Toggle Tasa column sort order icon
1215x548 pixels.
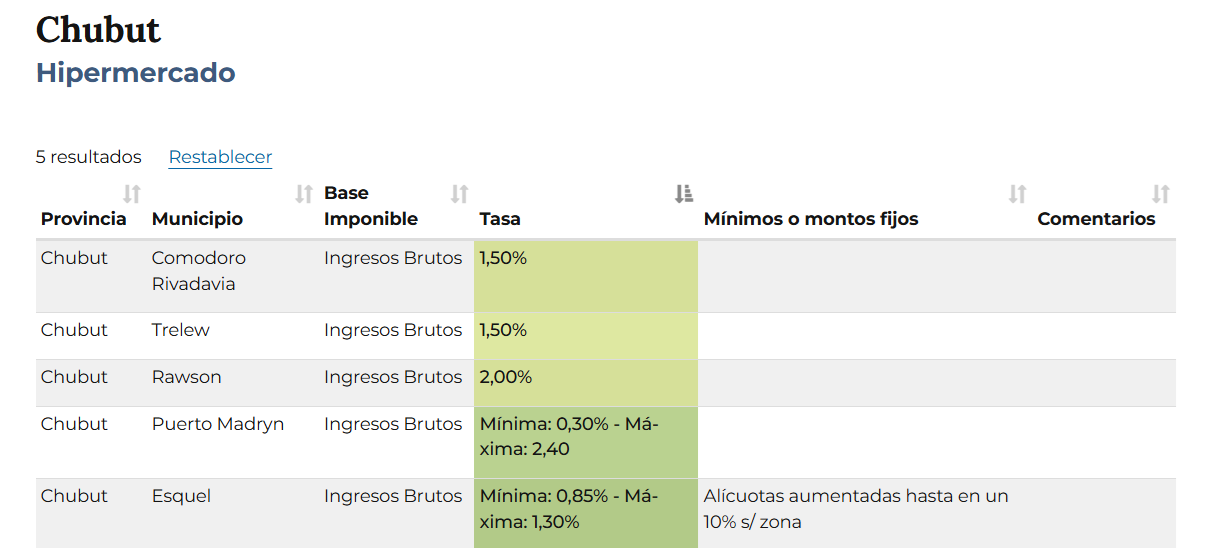[x=684, y=193]
